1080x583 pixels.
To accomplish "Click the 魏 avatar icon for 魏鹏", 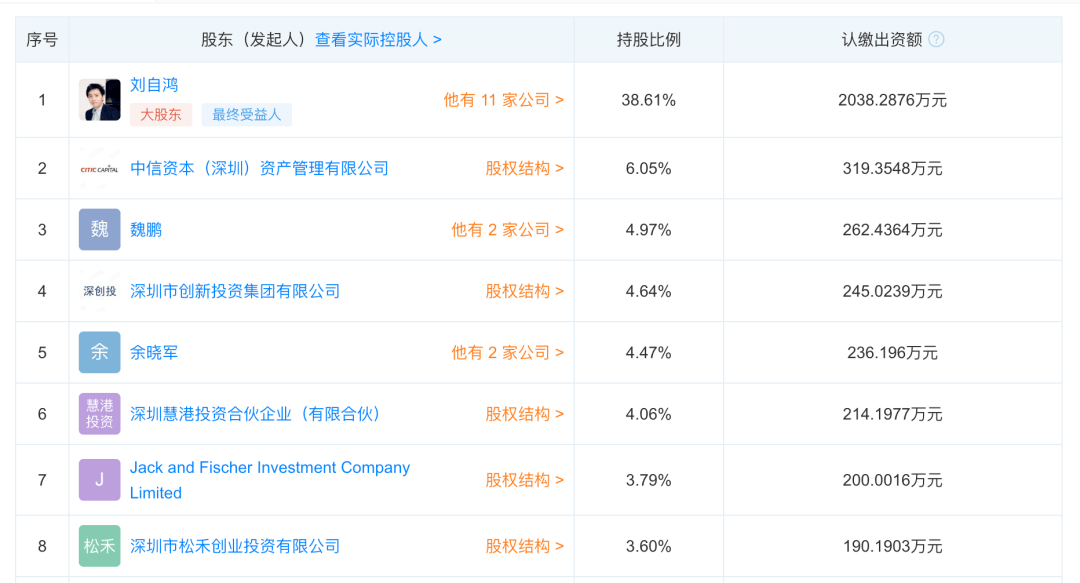I will (x=99, y=229).
